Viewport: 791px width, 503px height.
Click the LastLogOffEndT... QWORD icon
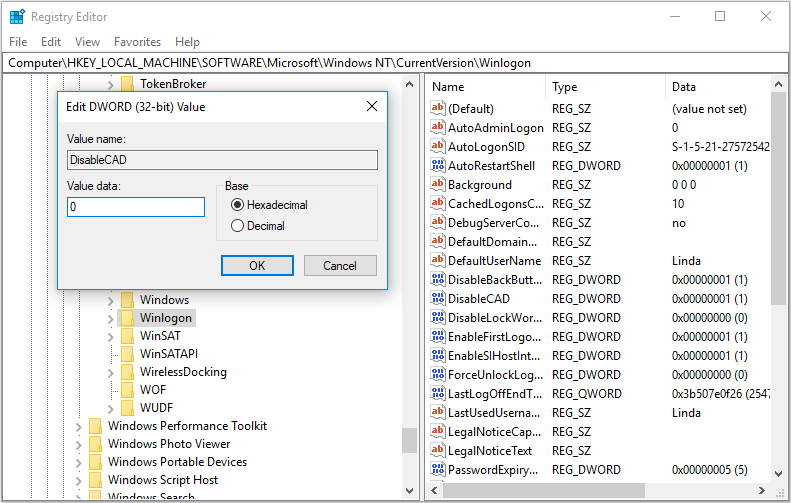(437, 393)
